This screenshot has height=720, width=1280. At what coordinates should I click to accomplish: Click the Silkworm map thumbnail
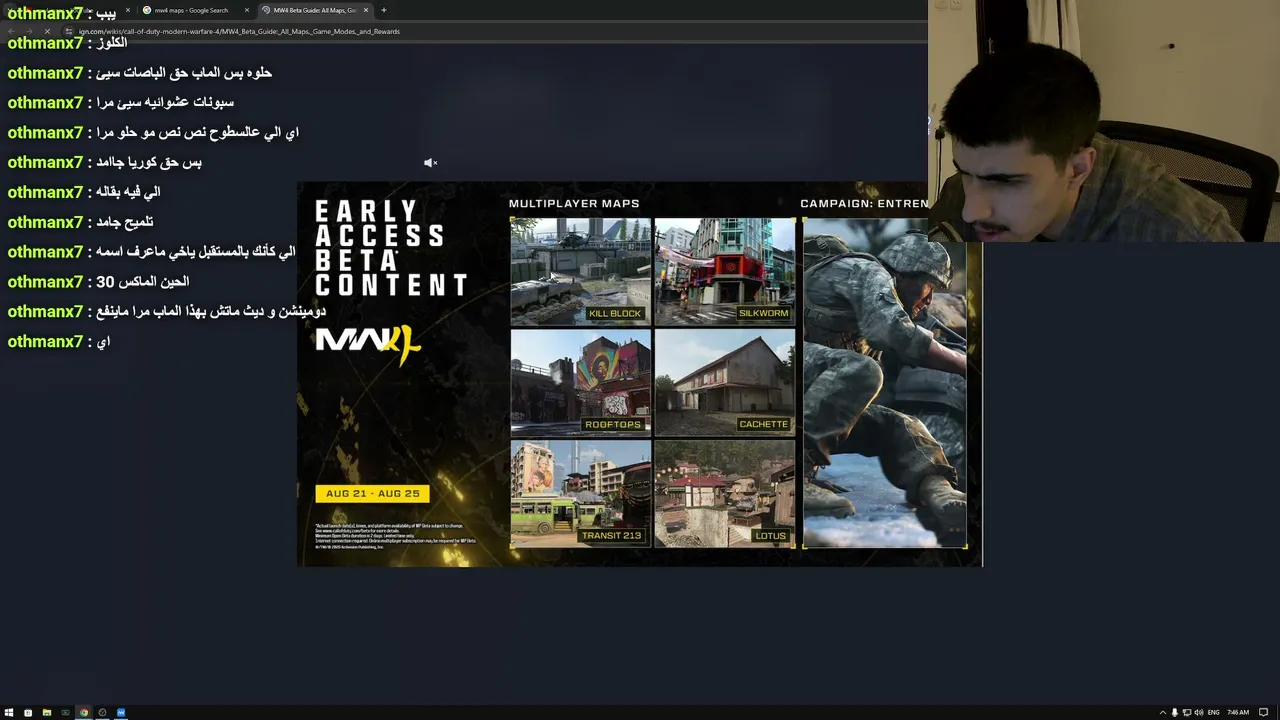click(725, 272)
